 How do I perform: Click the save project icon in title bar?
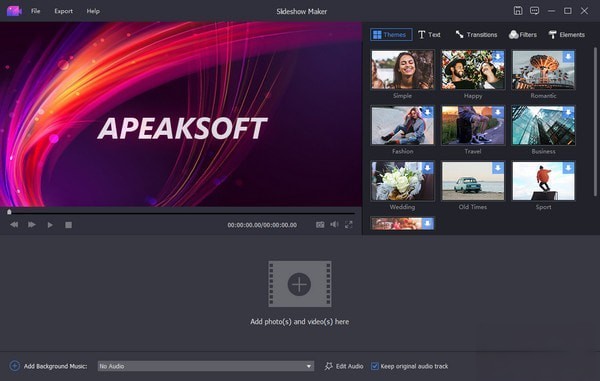click(x=518, y=11)
